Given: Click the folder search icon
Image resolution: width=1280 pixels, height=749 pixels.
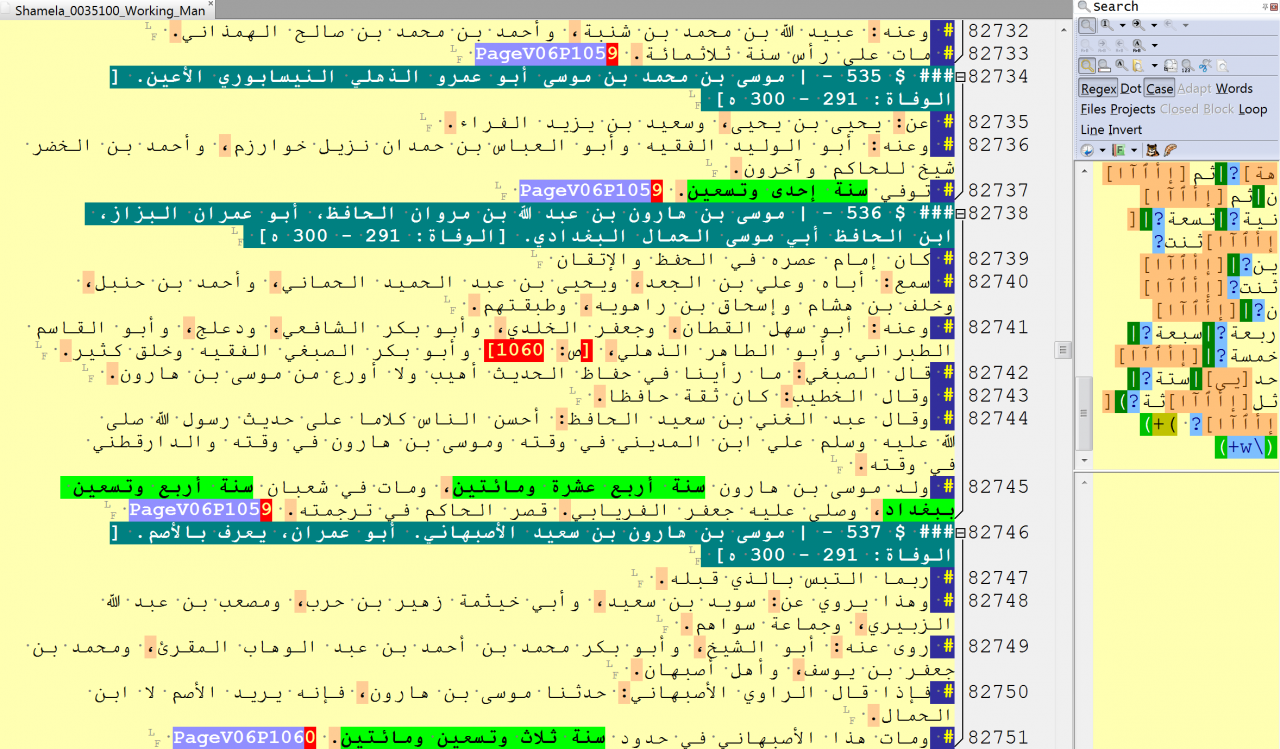Looking at the screenshot, I should [x=1138, y=65].
